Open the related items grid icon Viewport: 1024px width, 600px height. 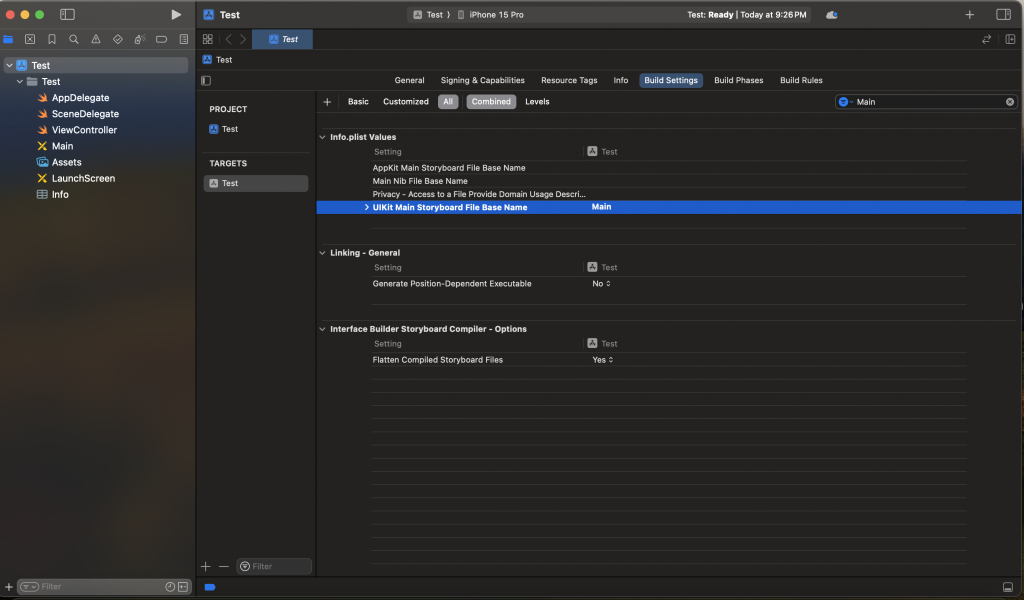pyautogui.click(x=208, y=39)
